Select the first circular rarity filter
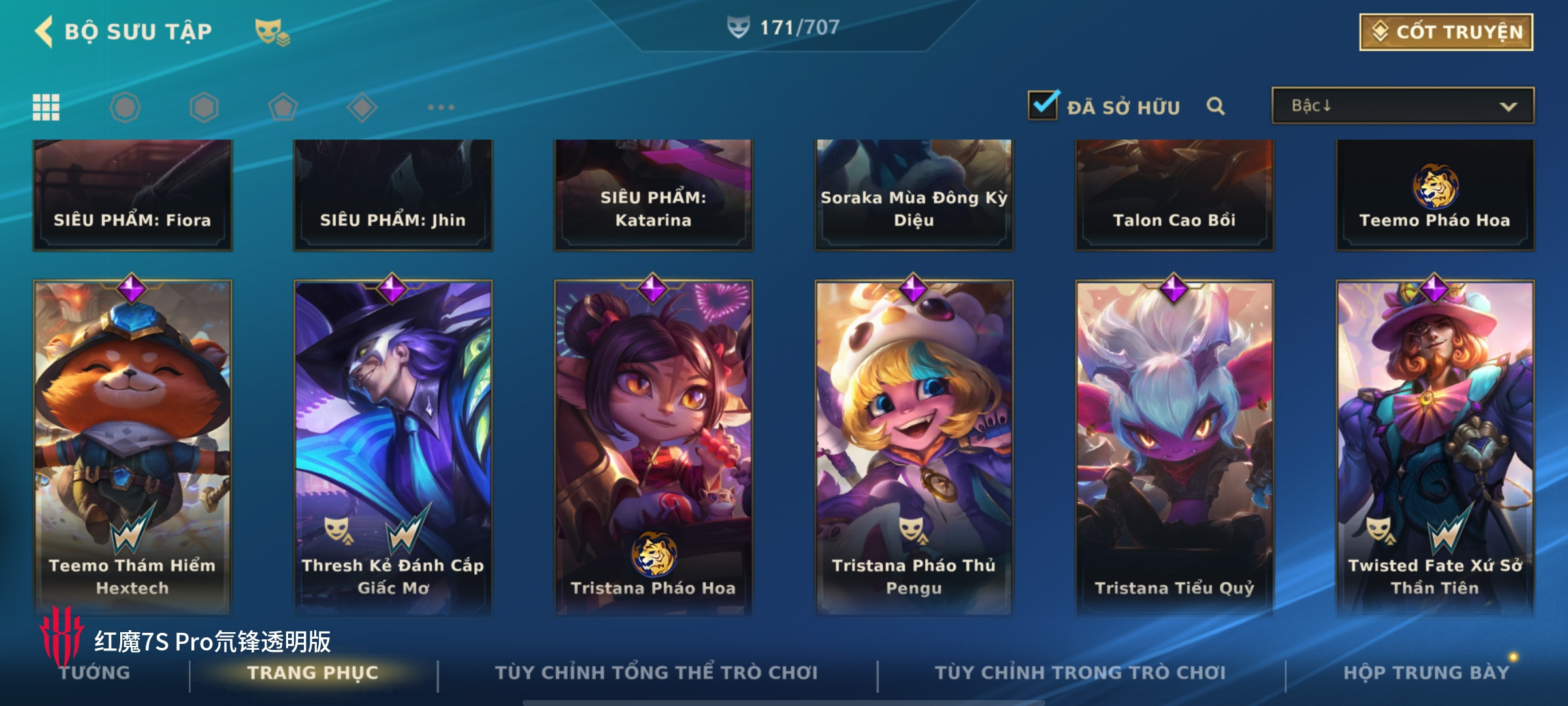Viewport: 1568px width, 706px height. pyautogui.click(x=125, y=107)
